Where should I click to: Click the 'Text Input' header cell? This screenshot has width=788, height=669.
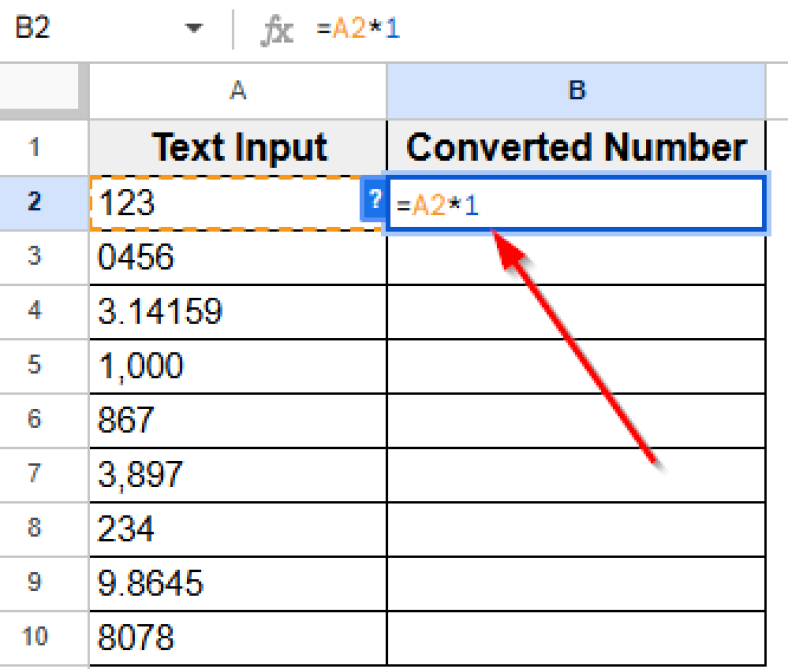238,147
